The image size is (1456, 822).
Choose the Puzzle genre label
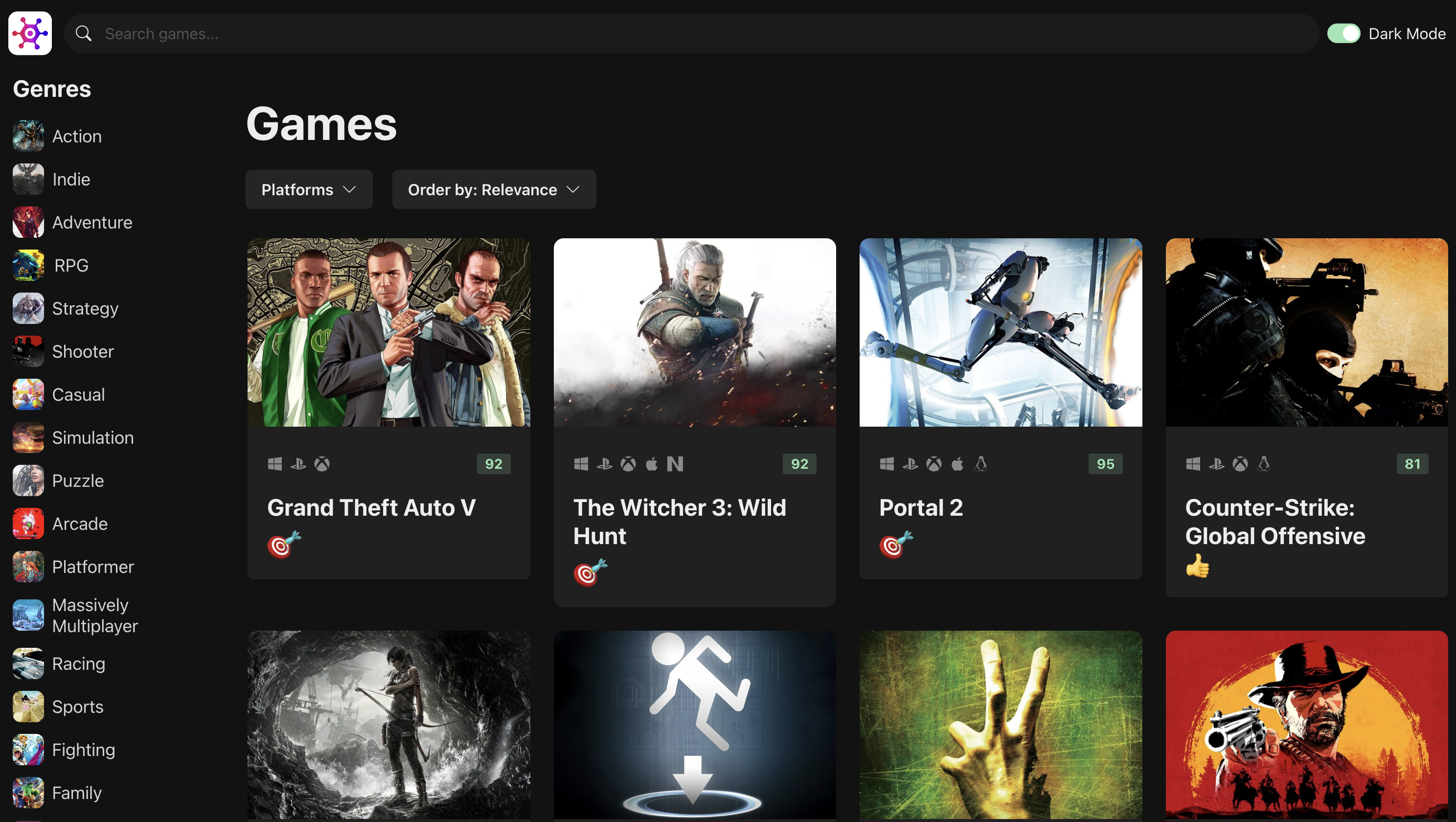[78, 480]
